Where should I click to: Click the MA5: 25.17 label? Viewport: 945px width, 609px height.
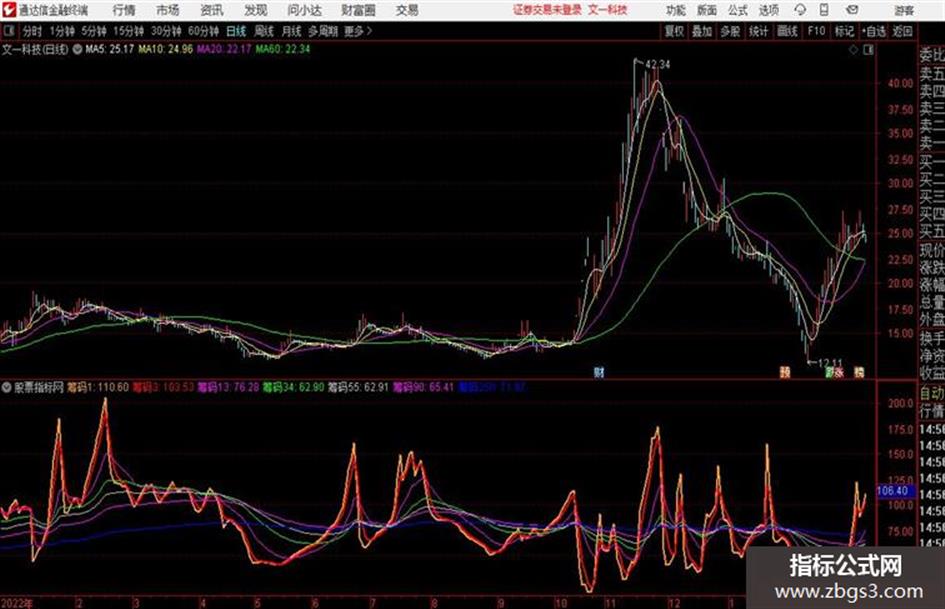point(109,49)
